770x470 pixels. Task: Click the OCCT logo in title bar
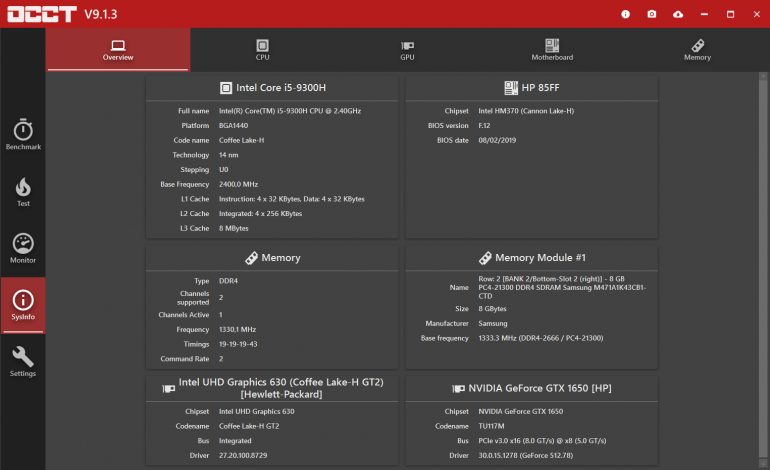click(42, 14)
